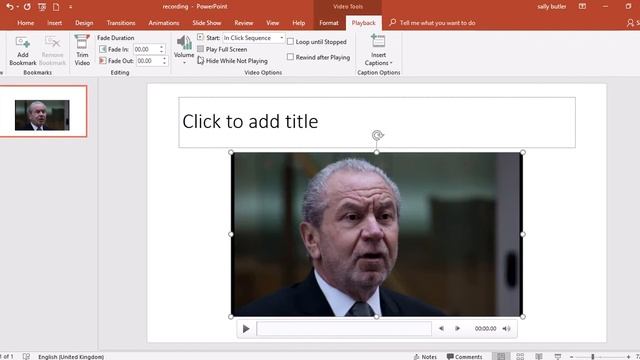The width and height of the screenshot is (640, 360).
Task: Toggle Rewind after Playing checkbox
Action: tap(290, 57)
